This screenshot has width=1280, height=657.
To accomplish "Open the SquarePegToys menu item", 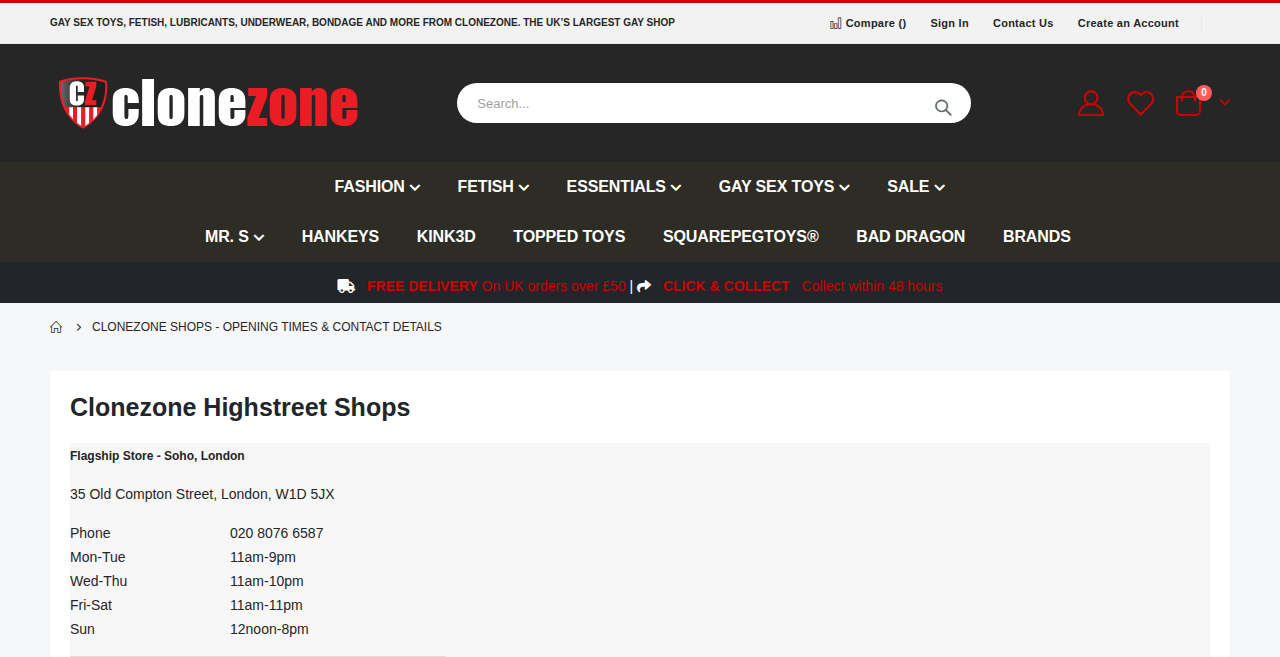I will pyautogui.click(x=741, y=236).
